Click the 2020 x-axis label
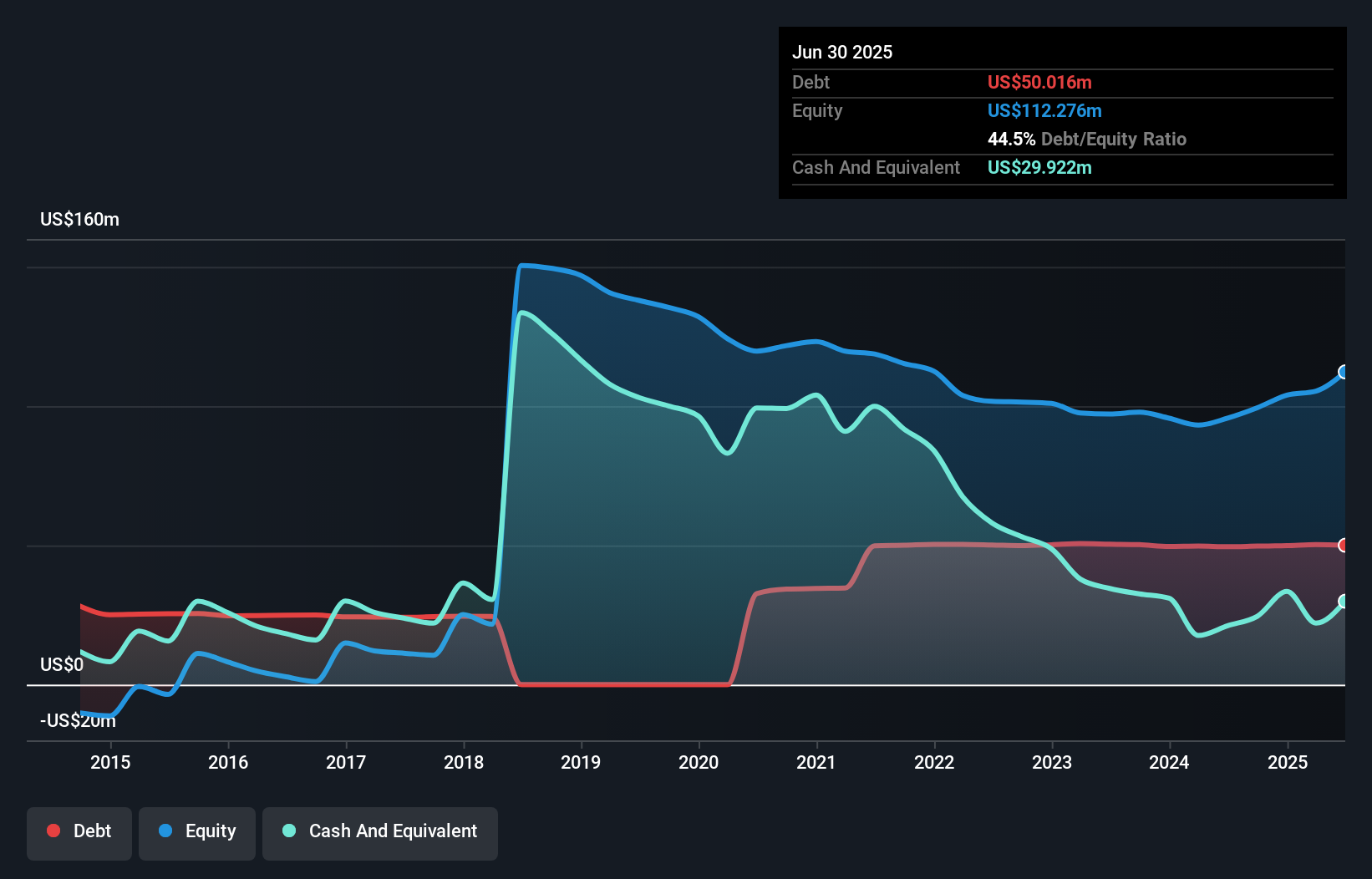Image resolution: width=1372 pixels, height=879 pixels. click(699, 762)
